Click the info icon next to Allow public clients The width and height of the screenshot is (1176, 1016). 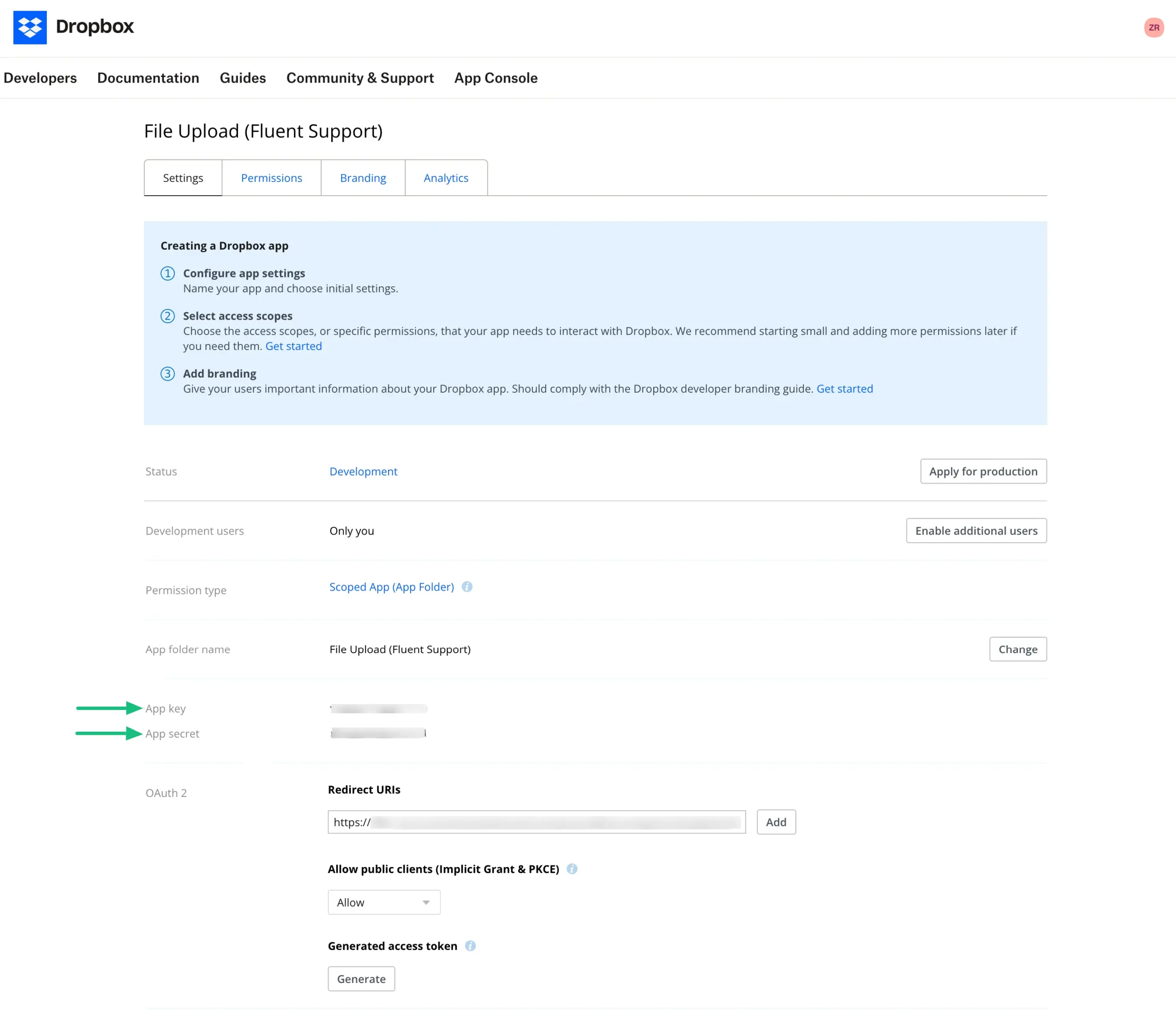(573, 868)
